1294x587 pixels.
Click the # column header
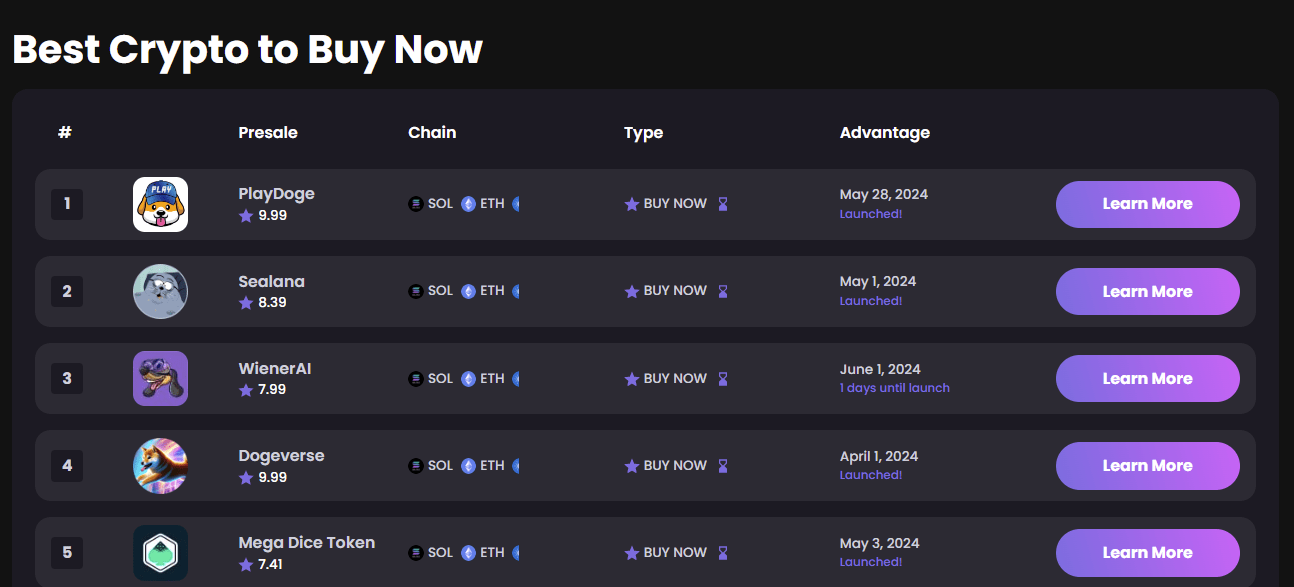pyautogui.click(x=65, y=132)
